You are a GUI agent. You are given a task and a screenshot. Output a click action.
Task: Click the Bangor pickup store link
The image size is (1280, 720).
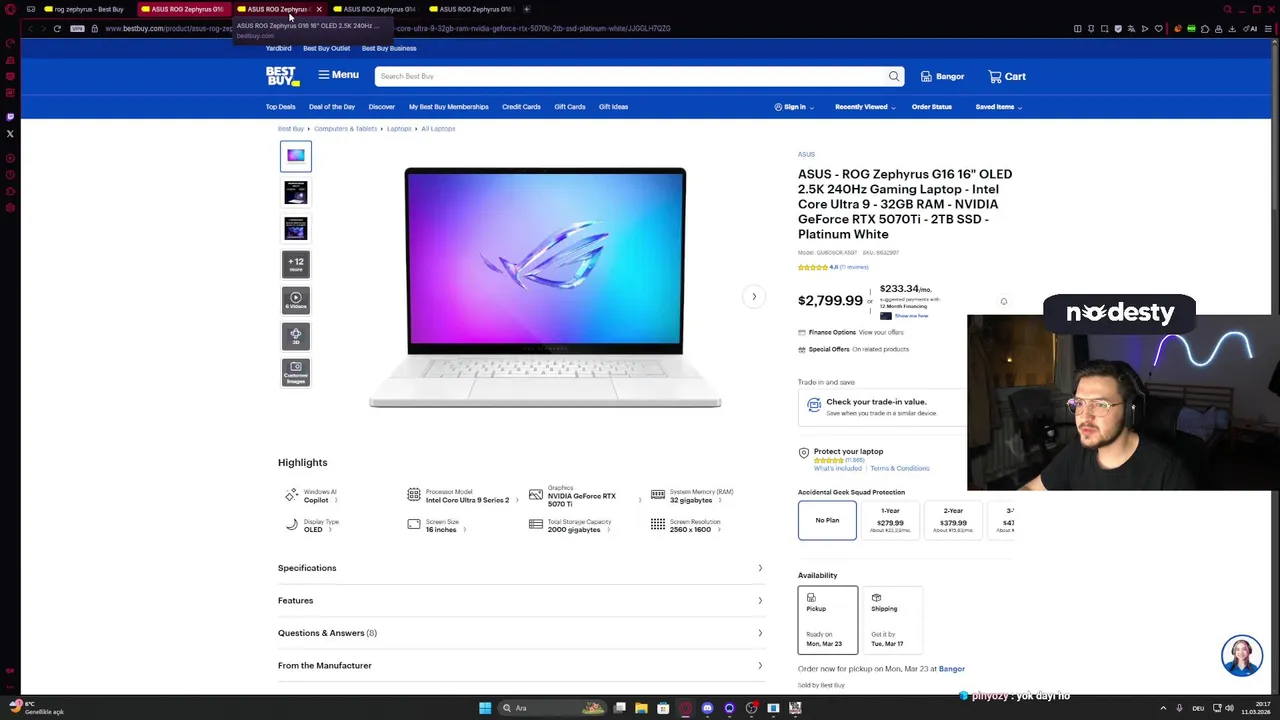click(951, 669)
